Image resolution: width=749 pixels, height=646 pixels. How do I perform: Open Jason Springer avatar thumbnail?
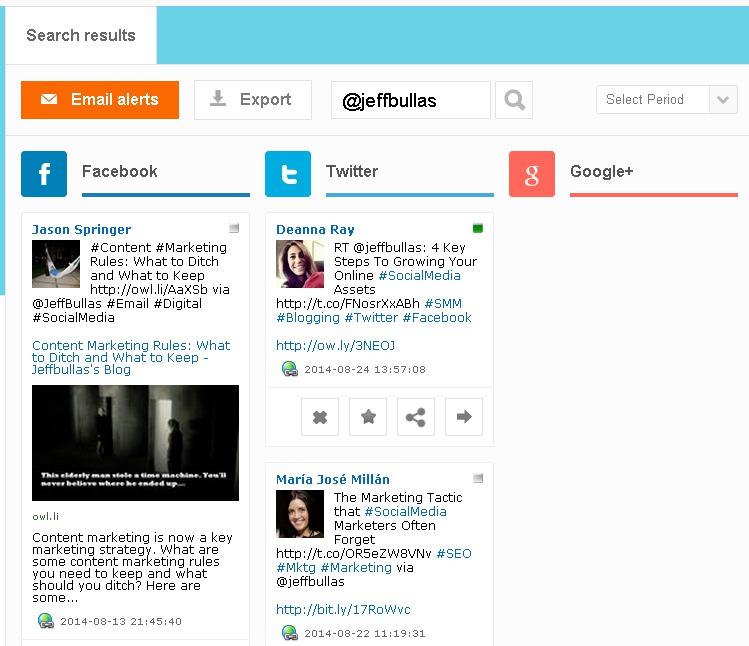click(x=56, y=264)
